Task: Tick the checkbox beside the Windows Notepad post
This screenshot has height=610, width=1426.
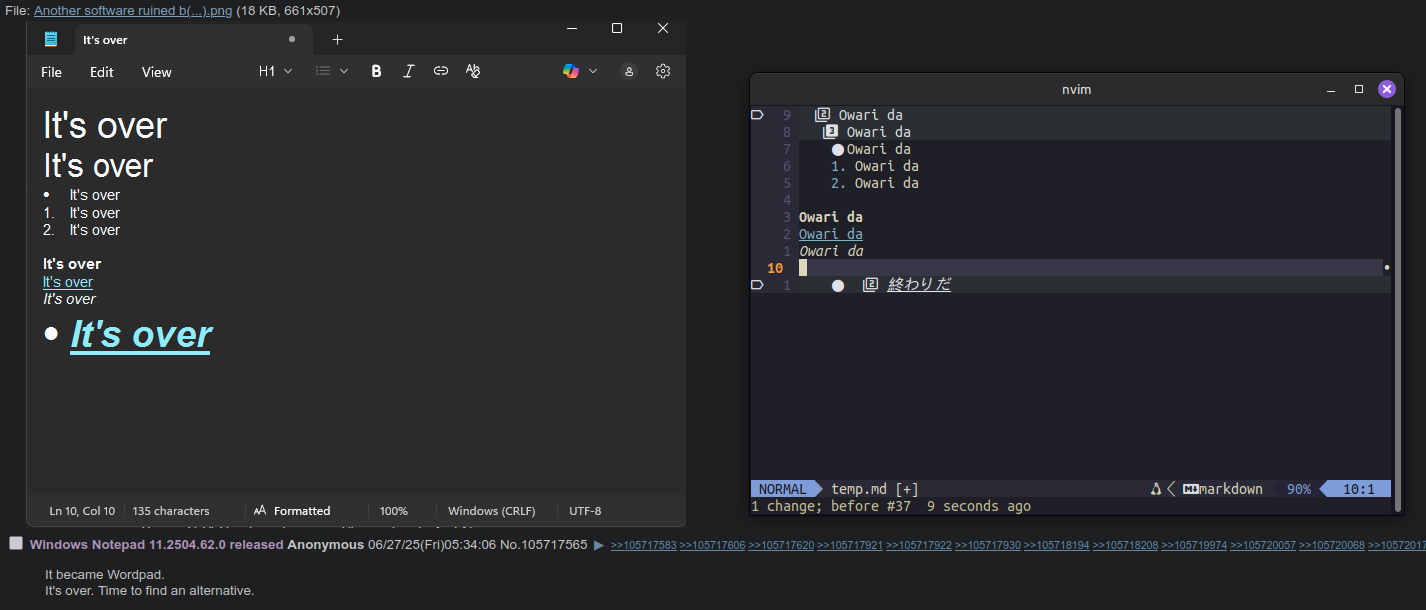Action: pos(16,543)
